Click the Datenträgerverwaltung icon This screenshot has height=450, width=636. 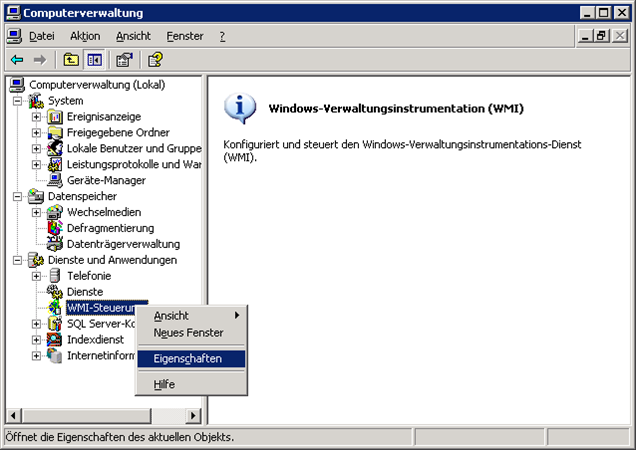click(55, 244)
